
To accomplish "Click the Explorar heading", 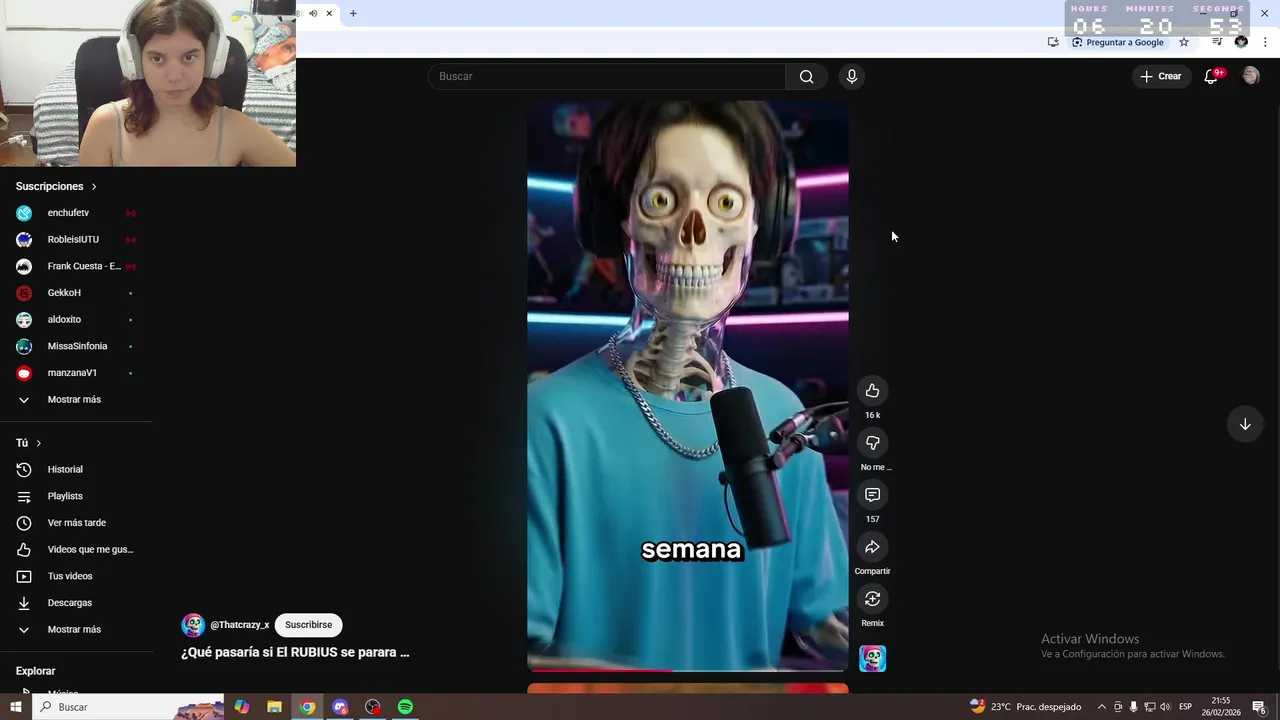I will pyautogui.click(x=36, y=671).
